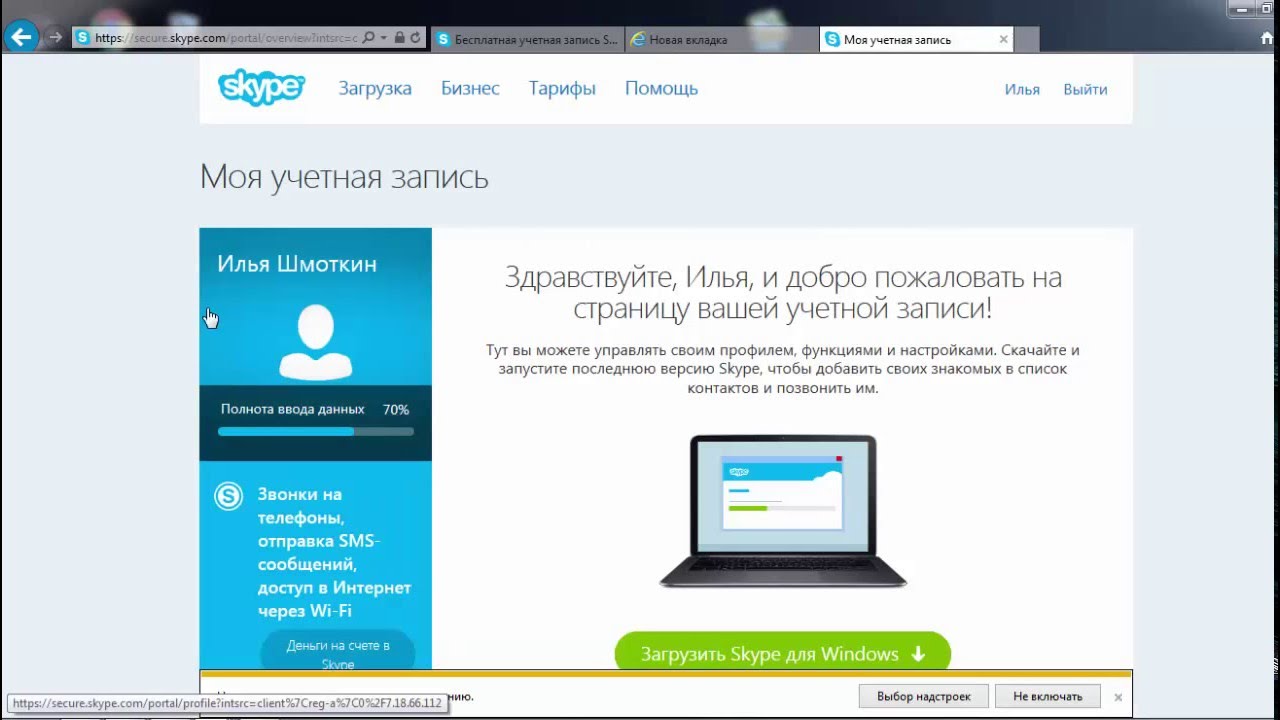Click the profile completeness progress bar
The width and height of the screenshot is (1280, 720).
316,432
